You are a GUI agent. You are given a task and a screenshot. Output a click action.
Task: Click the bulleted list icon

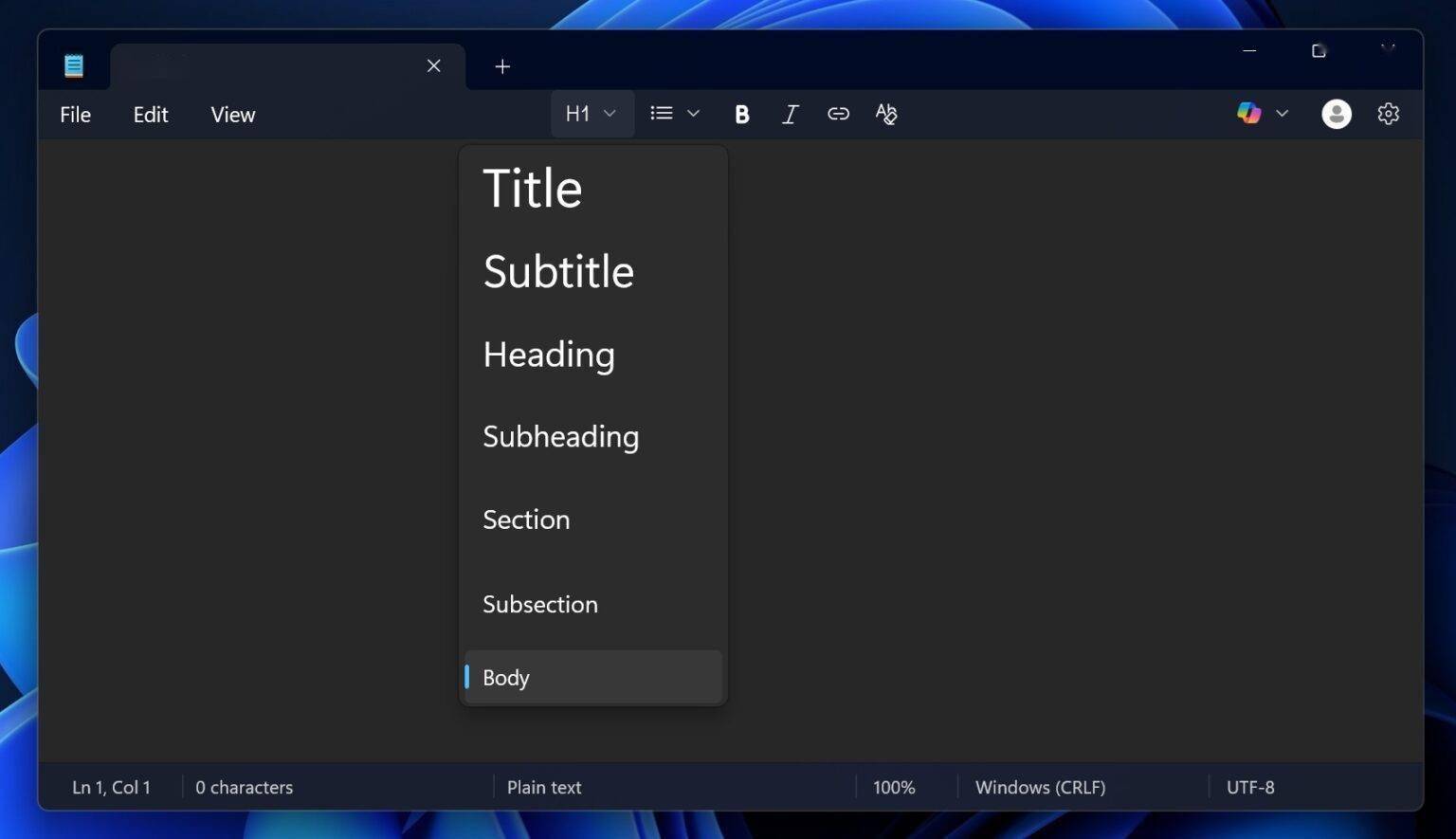pos(662,114)
